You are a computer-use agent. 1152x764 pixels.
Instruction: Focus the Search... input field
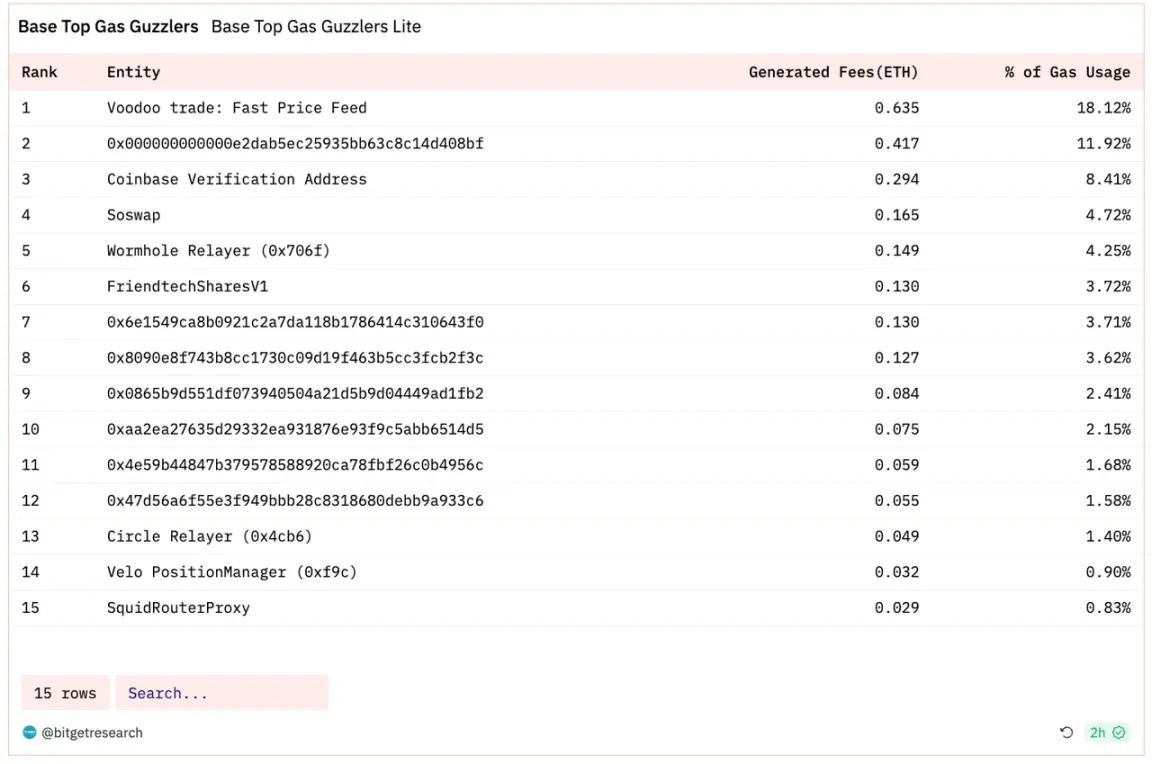pyautogui.click(x=222, y=693)
